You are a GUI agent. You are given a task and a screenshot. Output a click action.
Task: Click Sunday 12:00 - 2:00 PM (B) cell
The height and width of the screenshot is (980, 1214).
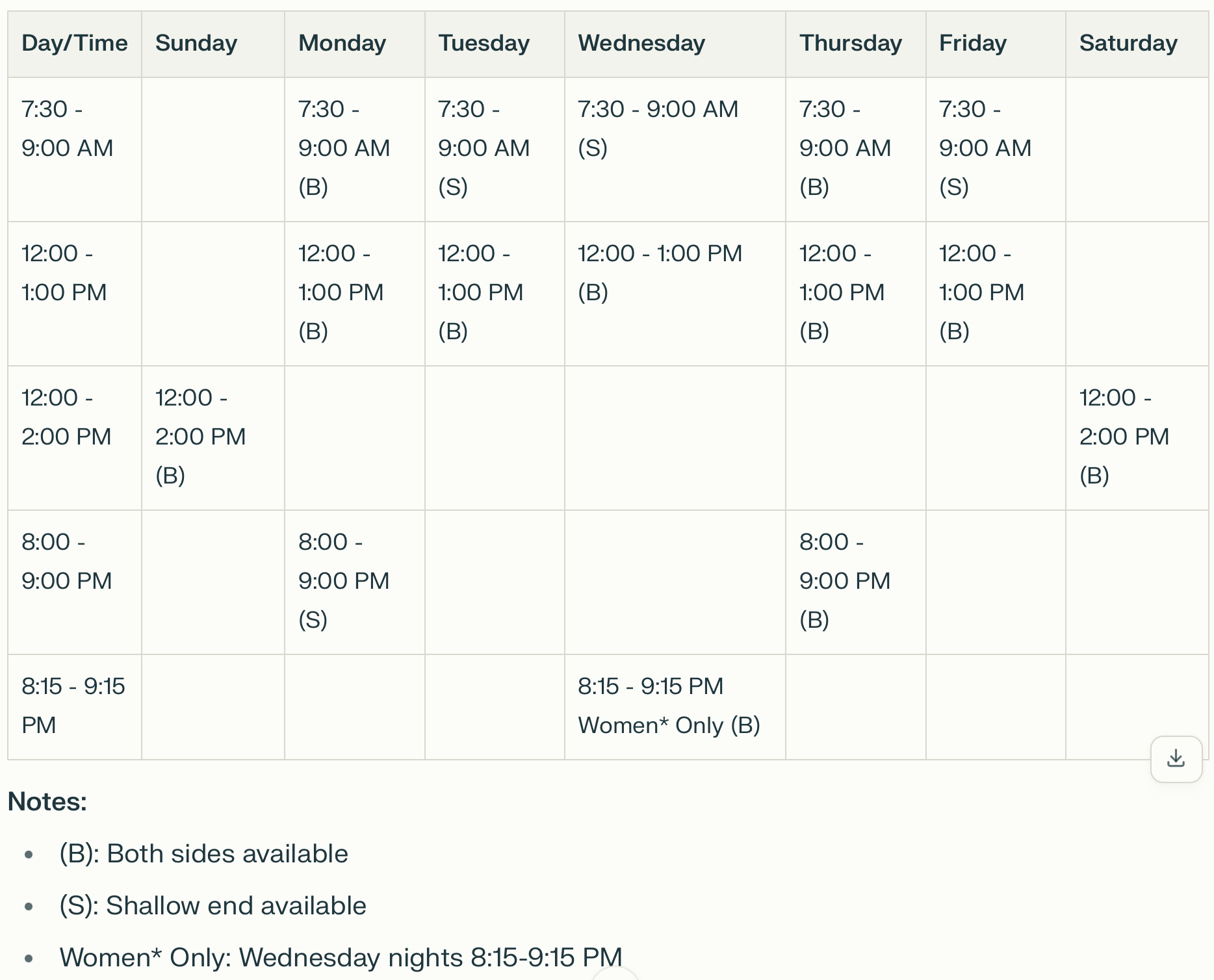pos(213,437)
